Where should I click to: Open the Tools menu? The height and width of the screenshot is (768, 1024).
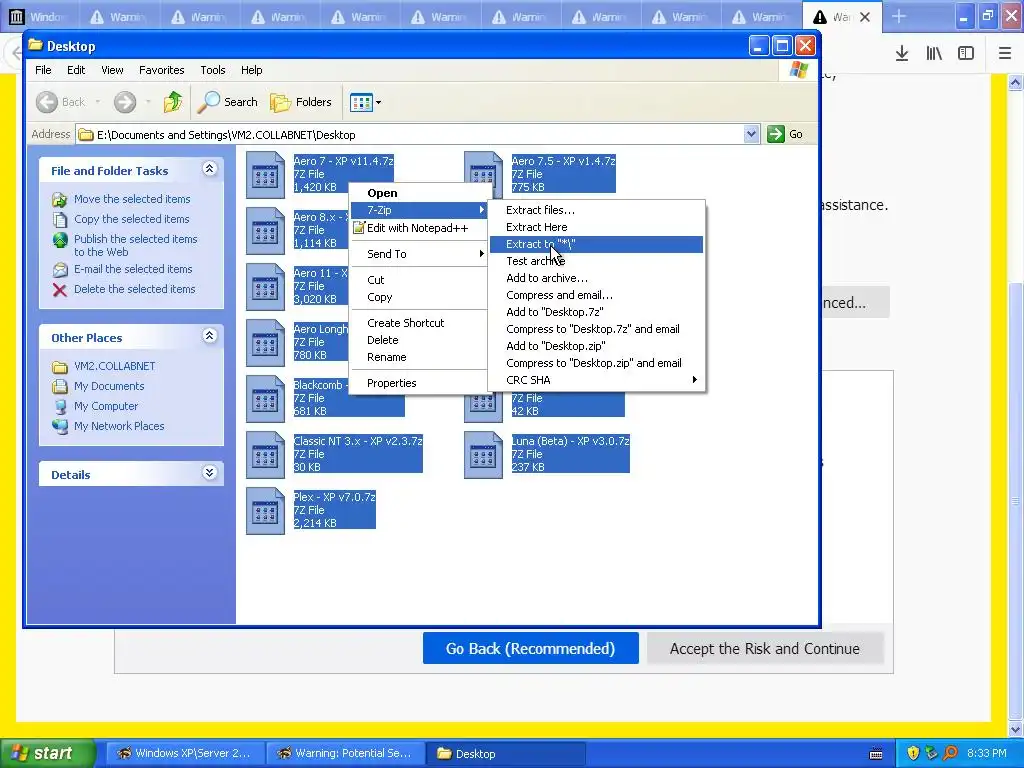click(x=213, y=70)
